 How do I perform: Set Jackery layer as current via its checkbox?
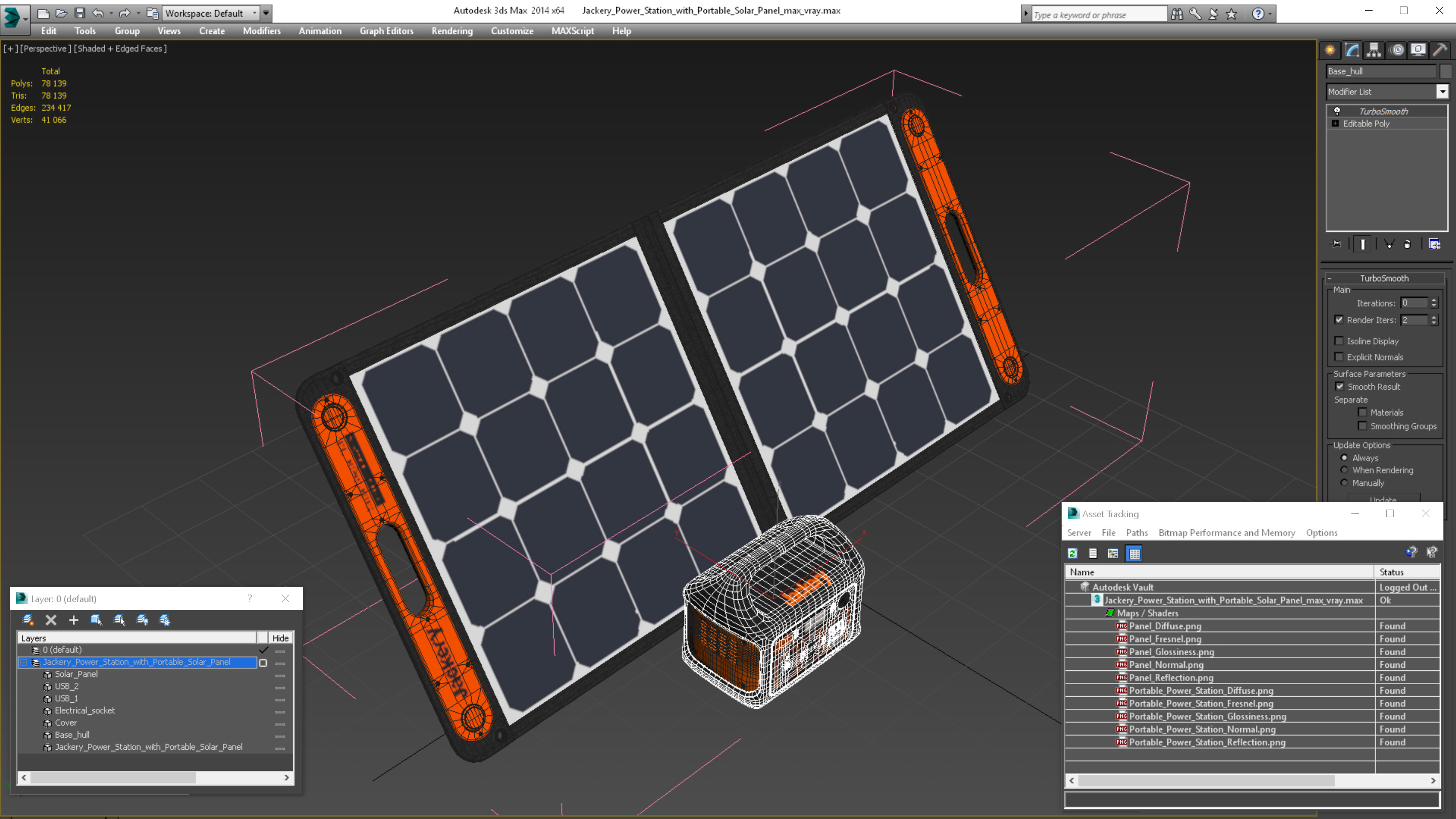coord(263,663)
